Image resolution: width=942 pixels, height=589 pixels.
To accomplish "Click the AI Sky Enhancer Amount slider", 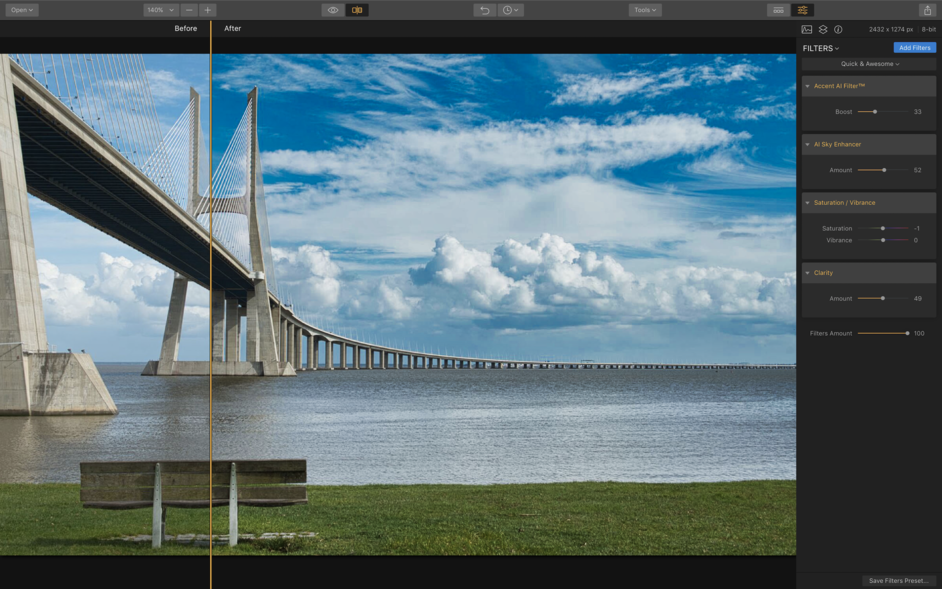I will (884, 170).
